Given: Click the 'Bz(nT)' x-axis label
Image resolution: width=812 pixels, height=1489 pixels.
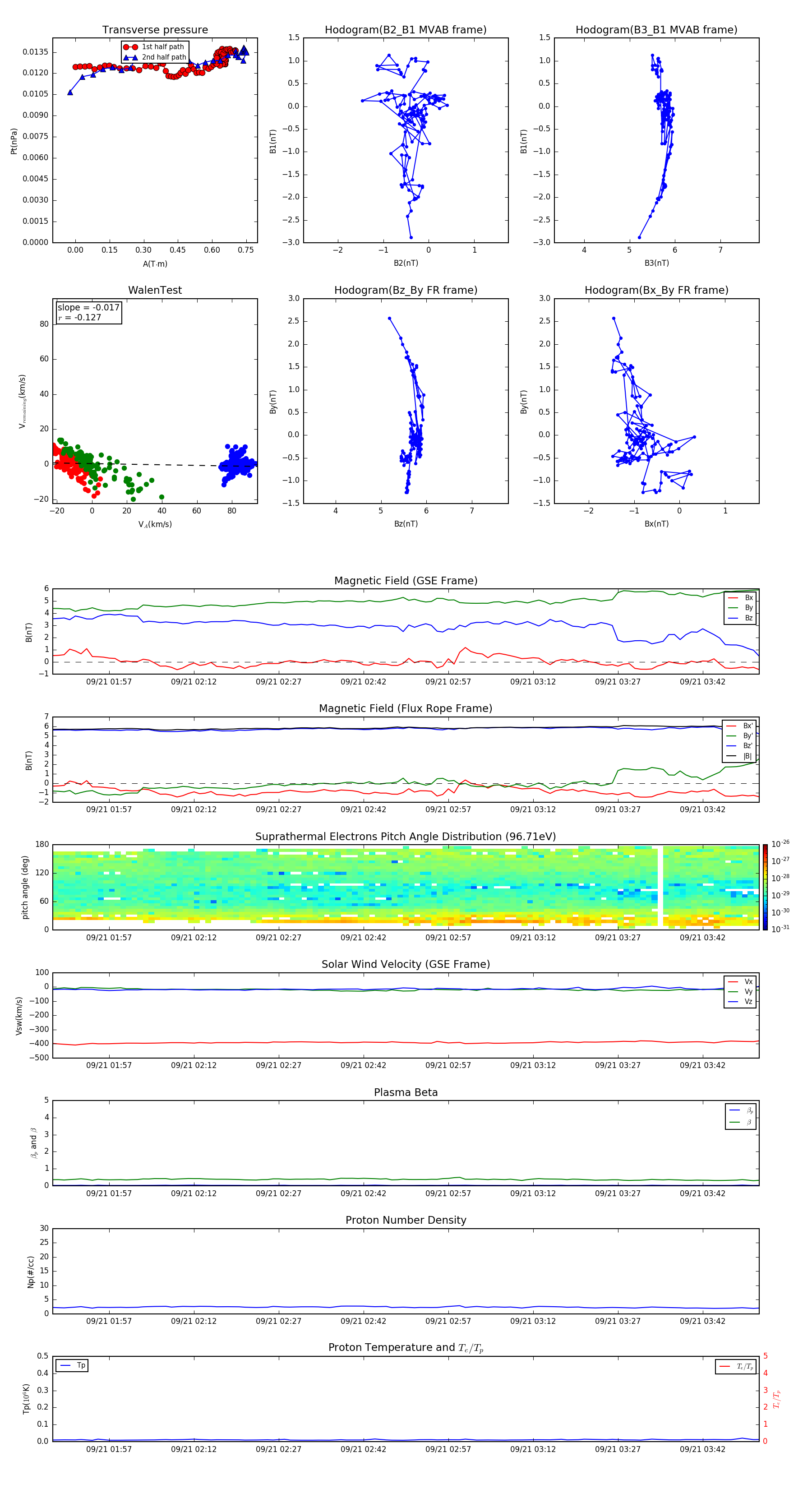Looking at the screenshot, I should click(406, 524).
